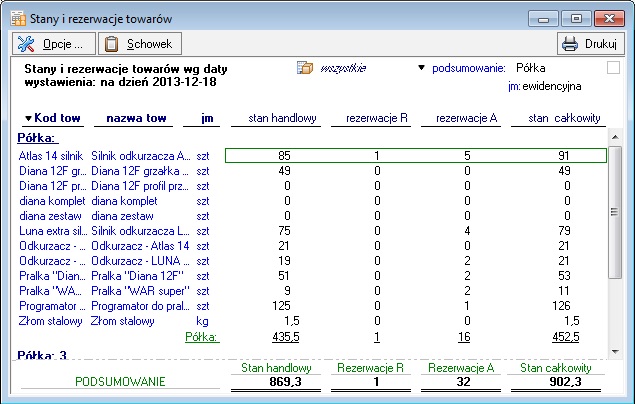
Task: Click stan handlowy column header
Action: [282, 118]
